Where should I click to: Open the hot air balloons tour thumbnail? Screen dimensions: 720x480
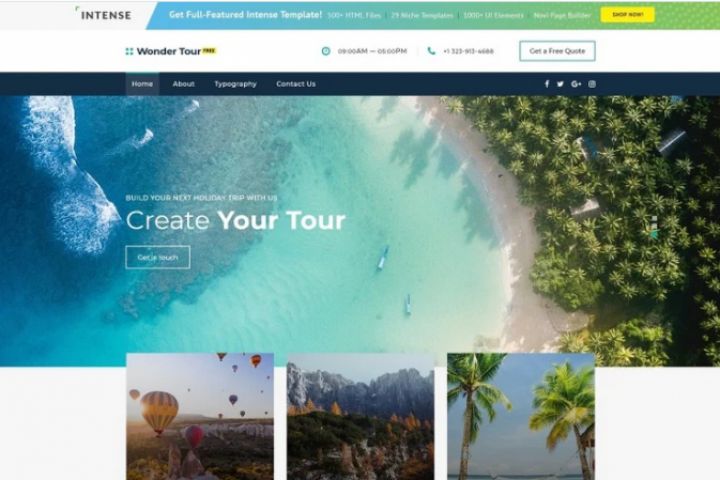point(200,417)
